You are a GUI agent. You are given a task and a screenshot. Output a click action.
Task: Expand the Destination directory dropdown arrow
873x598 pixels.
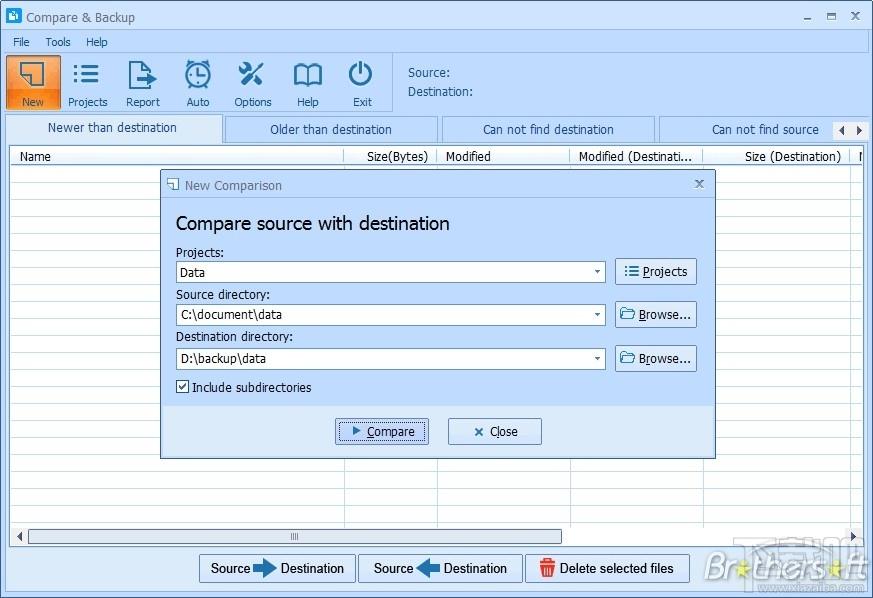(x=597, y=359)
